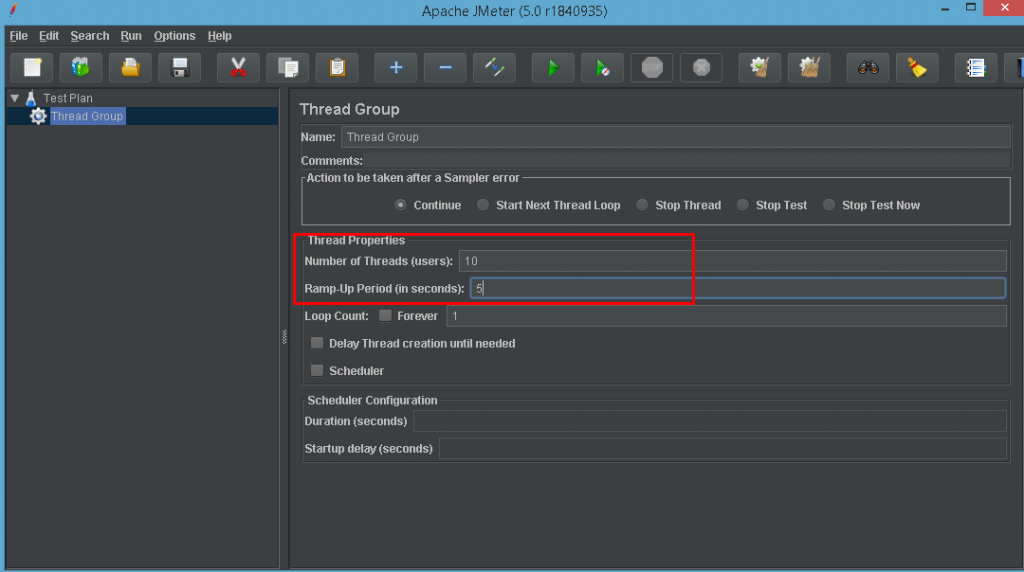
Task: Click the Name field containing Thread Group
Action: click(x=675, y=137)
